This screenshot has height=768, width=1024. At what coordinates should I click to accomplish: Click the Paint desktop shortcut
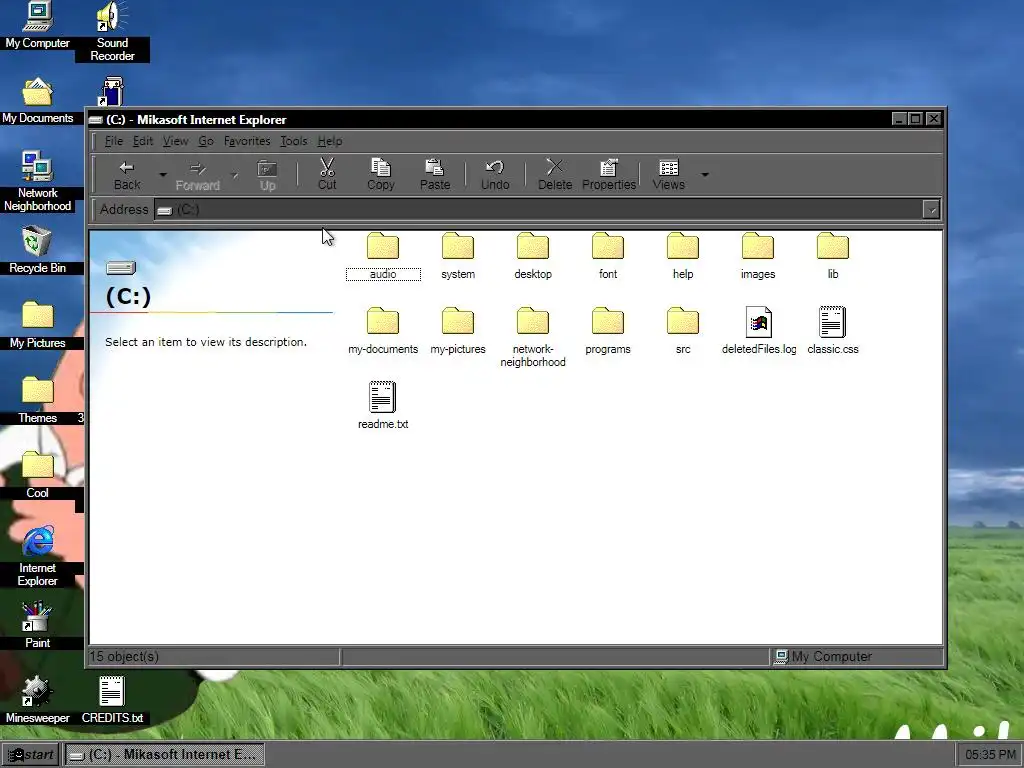[37, 625]
